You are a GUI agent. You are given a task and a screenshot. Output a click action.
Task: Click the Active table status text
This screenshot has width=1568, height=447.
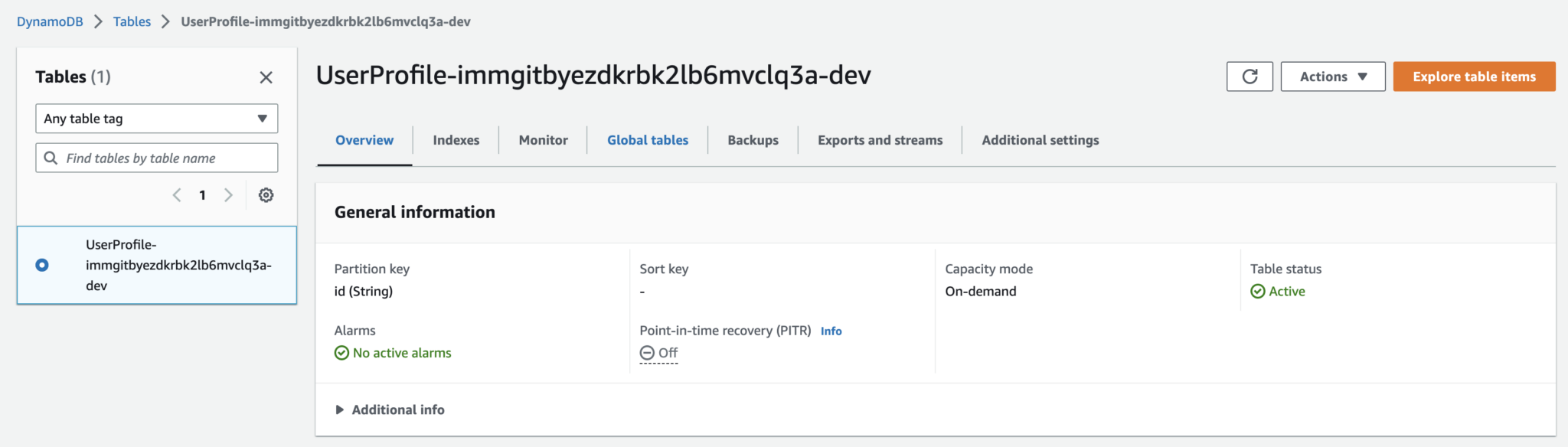click(x=1287, y=292)
